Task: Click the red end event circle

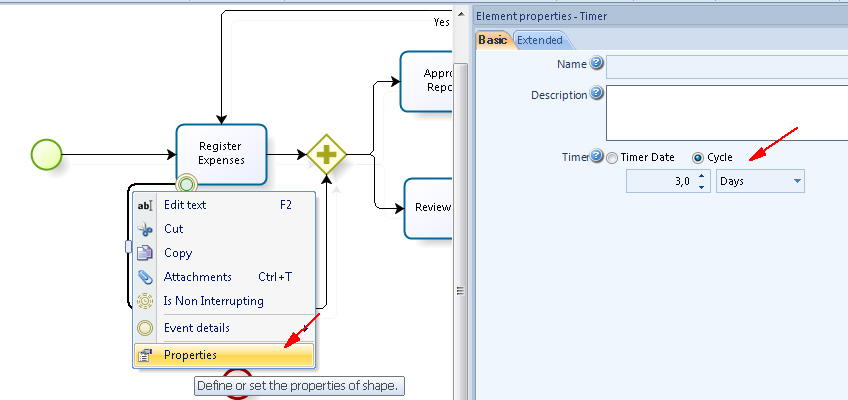Action: point(238,384)
